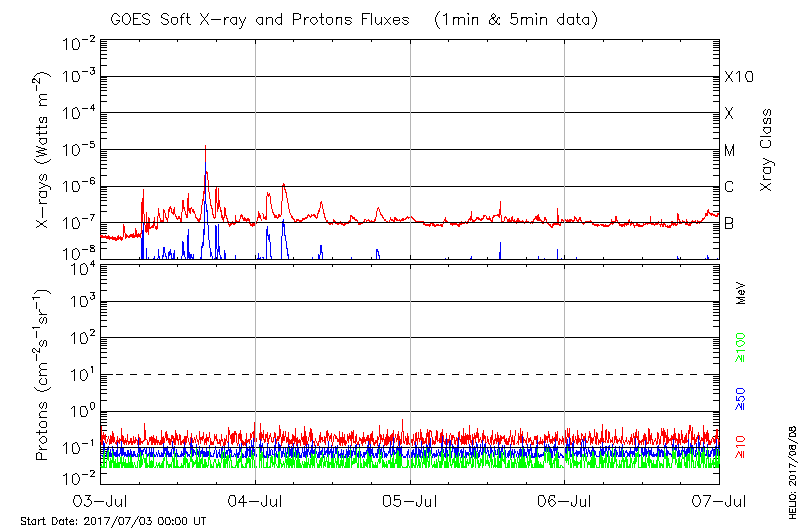
Task: Click the 05-Jul date on time axis
Action: (x=410, y=500)
